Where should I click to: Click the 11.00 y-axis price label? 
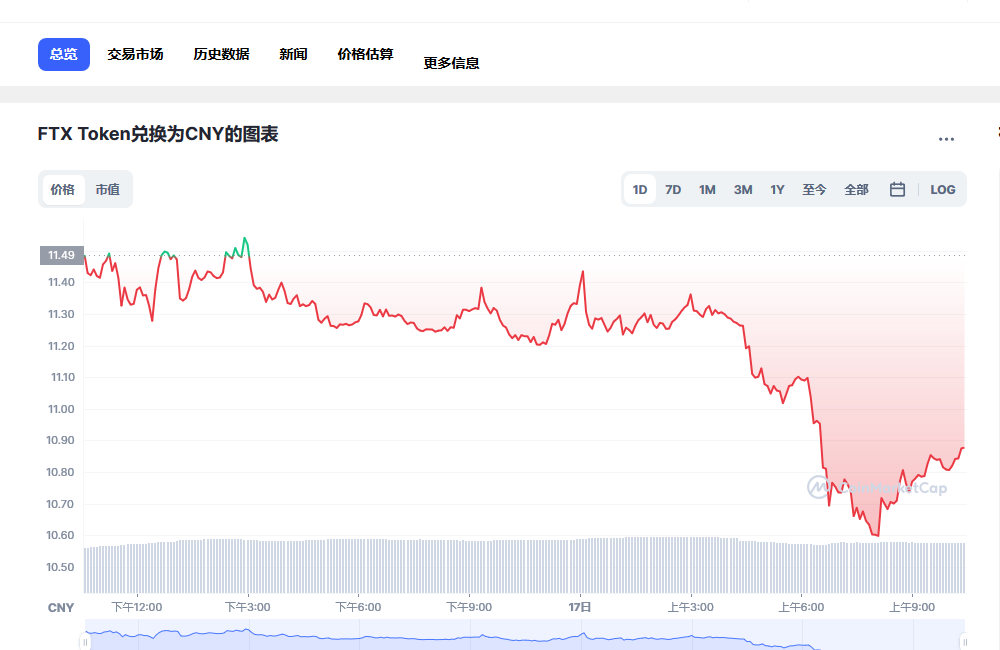pyautogui.click(x=61, y=409)
